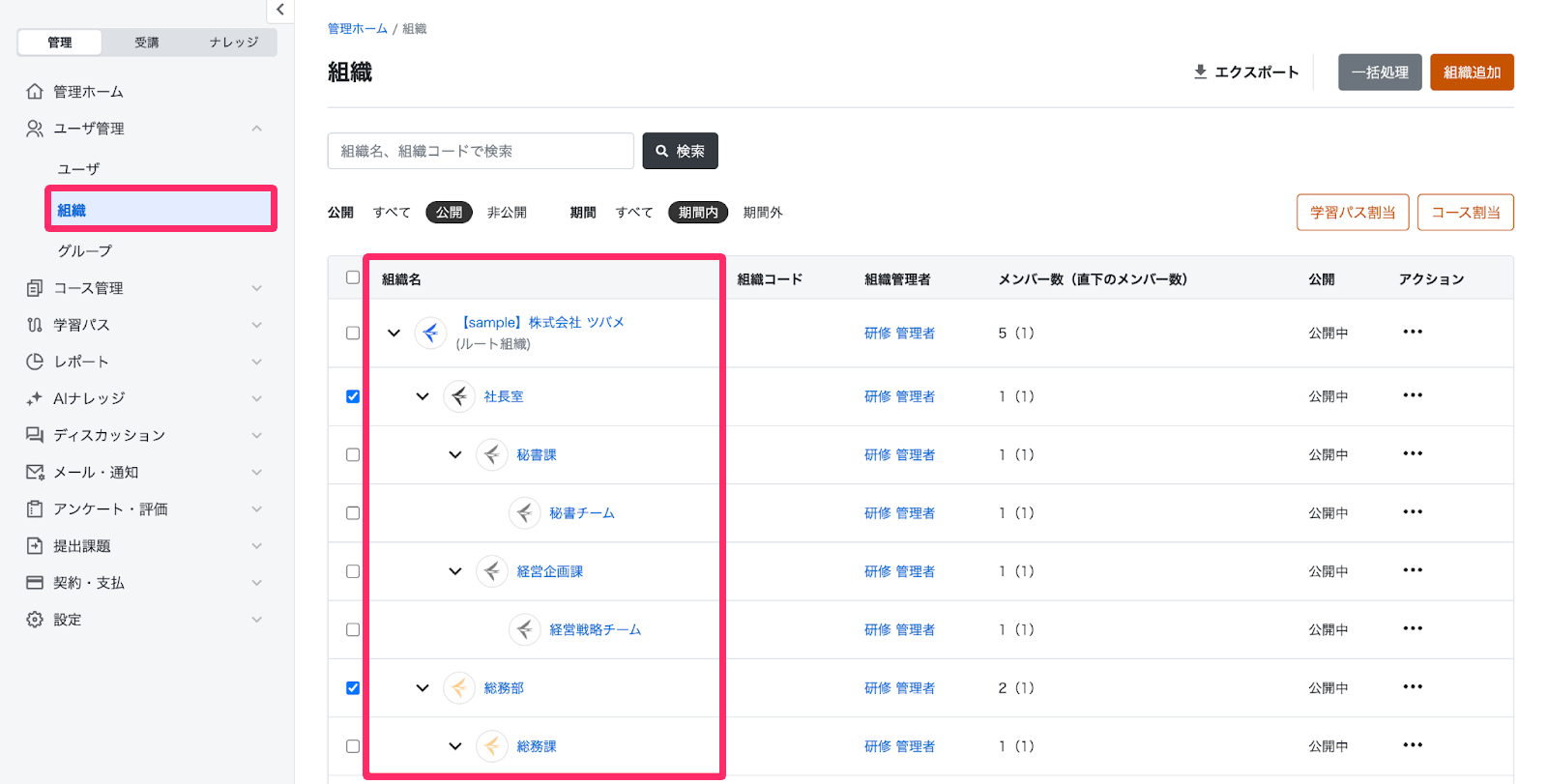Click the orange bird logo of 総務部

(459, 688)
